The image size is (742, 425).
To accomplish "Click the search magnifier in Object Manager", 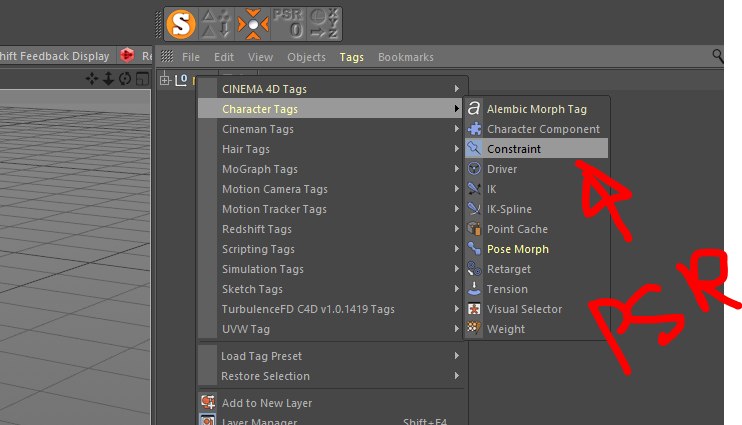I will tap(717, 56).
